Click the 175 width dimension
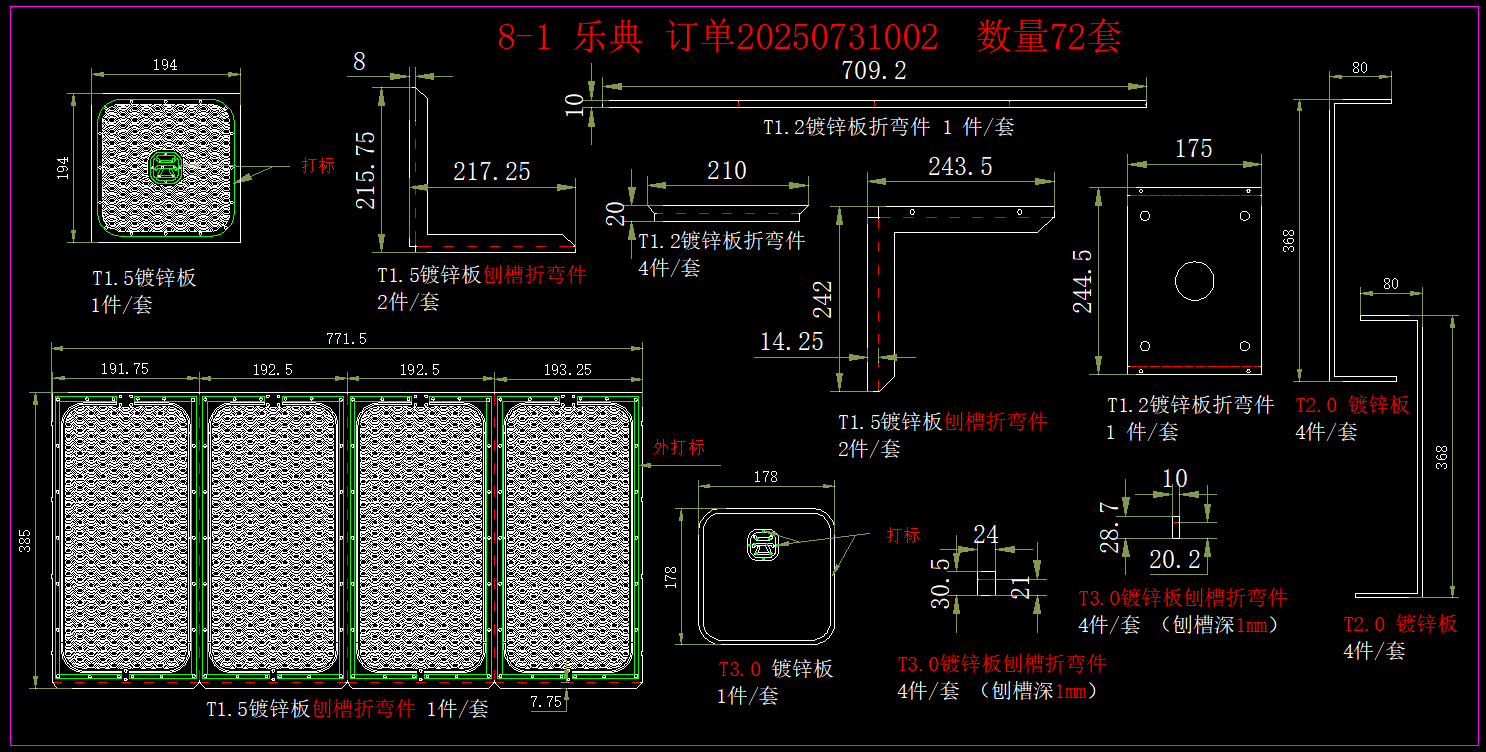Screen dimensions: 1486x752 1193,149
